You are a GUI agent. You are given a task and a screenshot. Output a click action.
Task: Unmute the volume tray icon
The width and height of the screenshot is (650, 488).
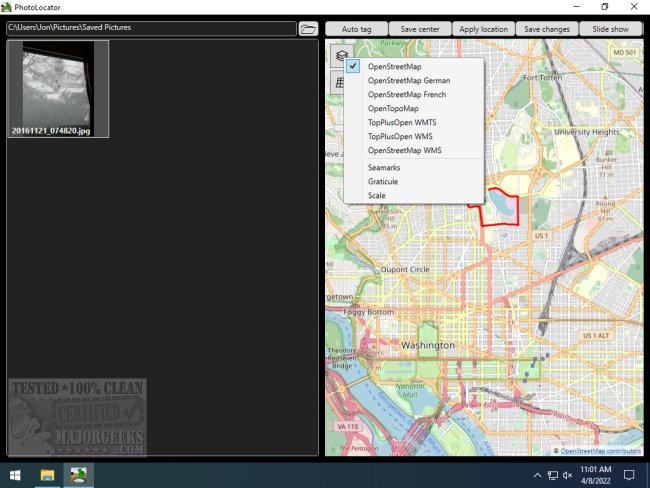click(568, 475)
